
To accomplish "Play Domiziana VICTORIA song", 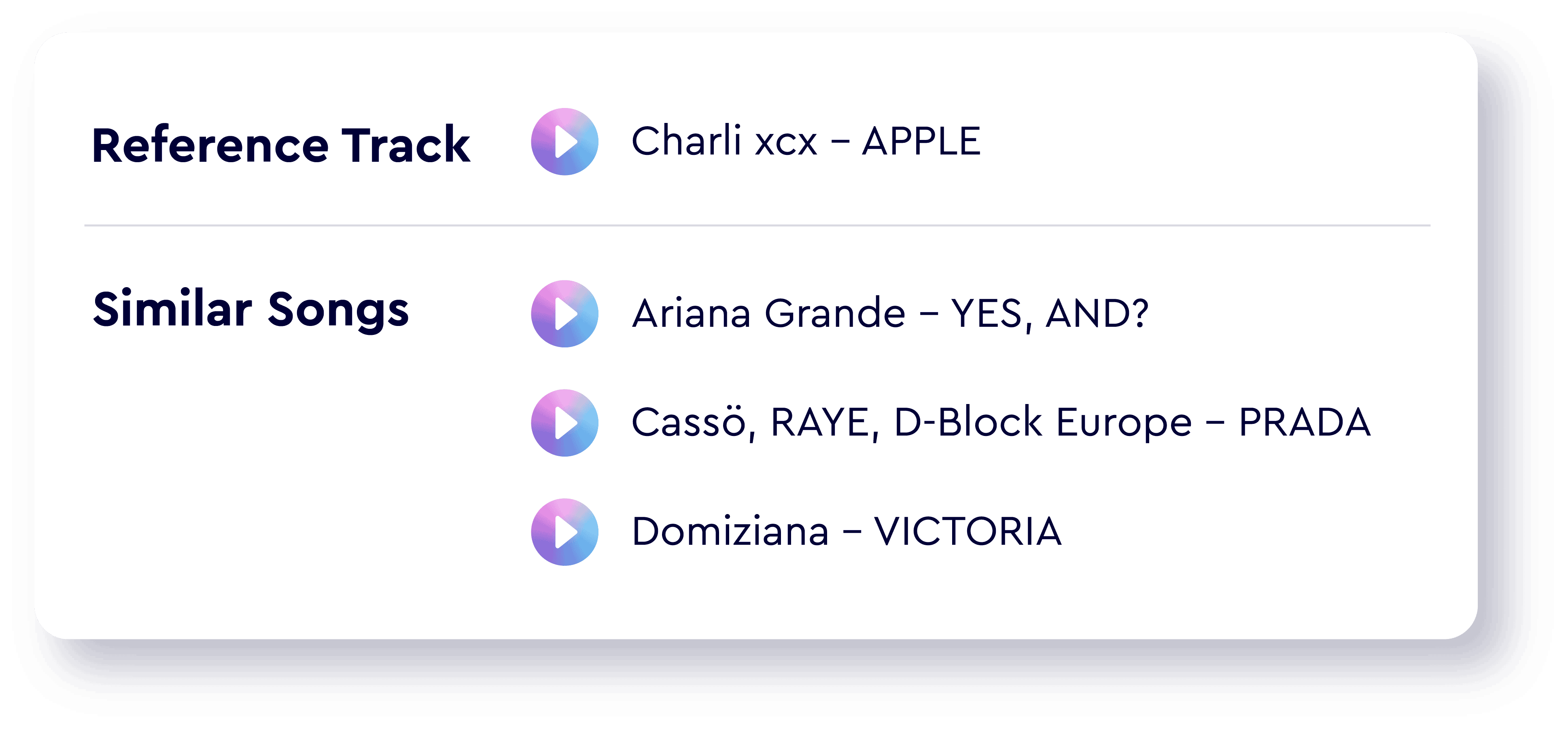I will (x=564, y=532).
